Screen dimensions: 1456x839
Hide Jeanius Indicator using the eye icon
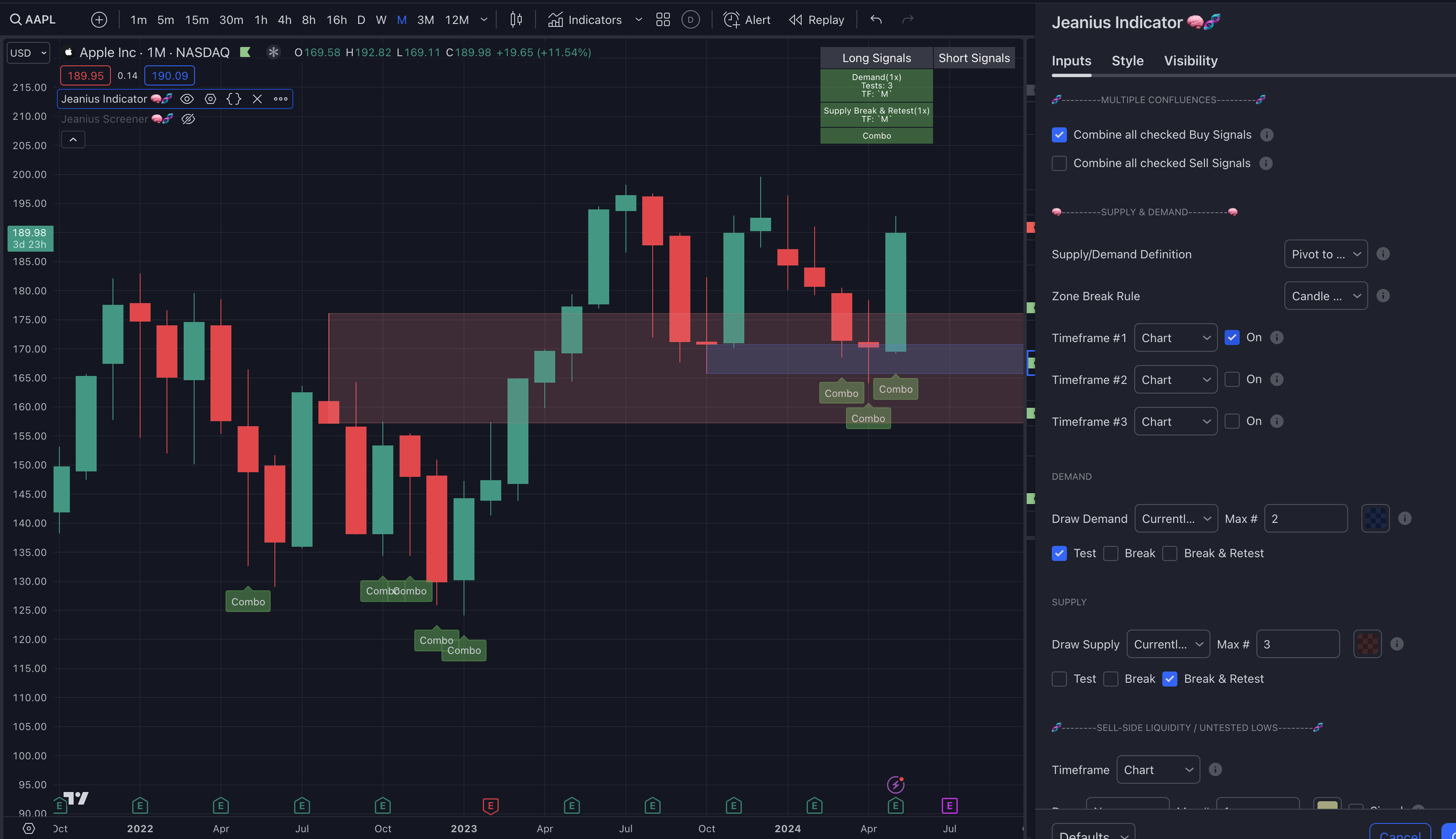point(187,99)
